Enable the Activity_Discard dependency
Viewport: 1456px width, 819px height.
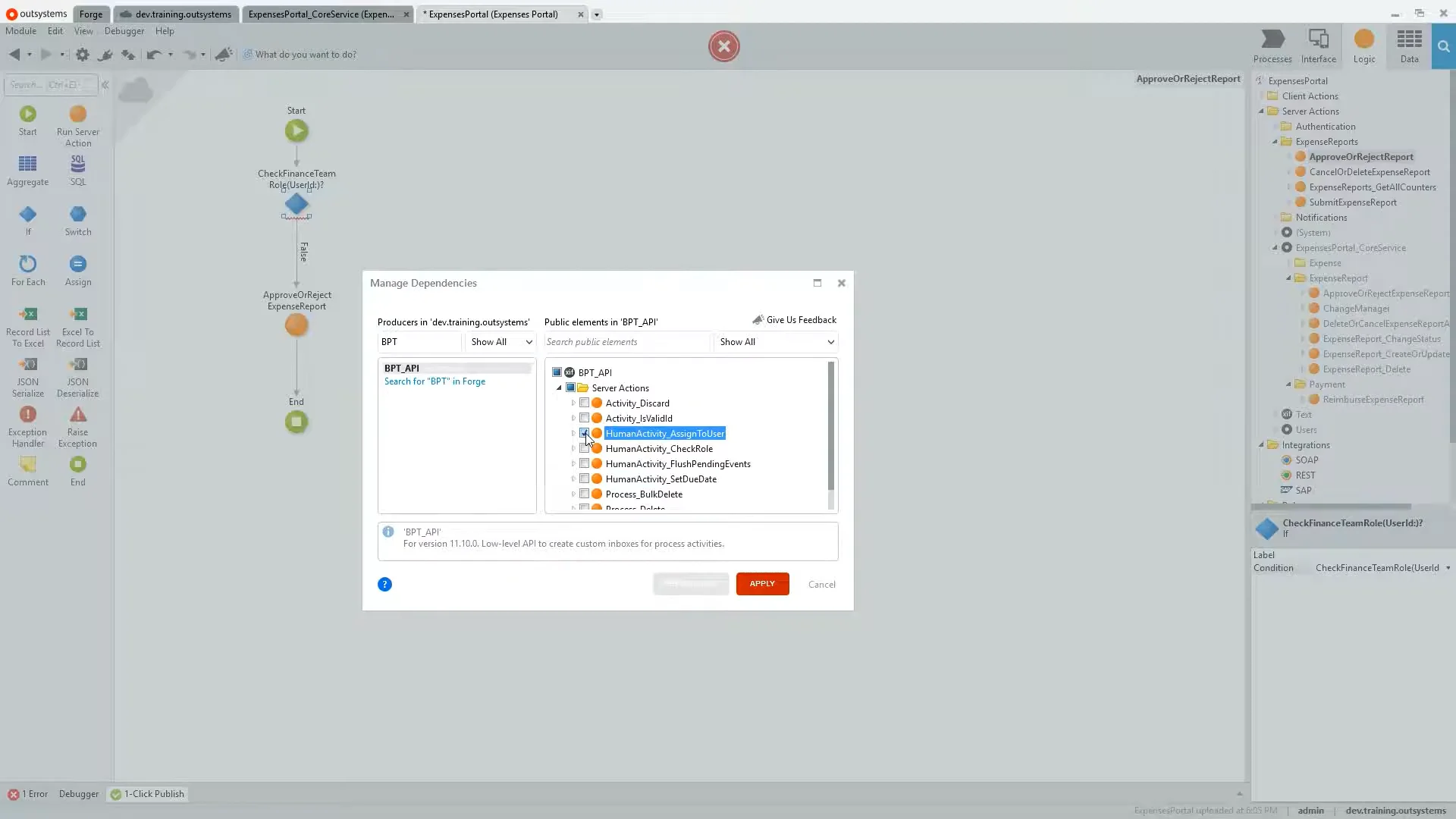pos(584,403)
